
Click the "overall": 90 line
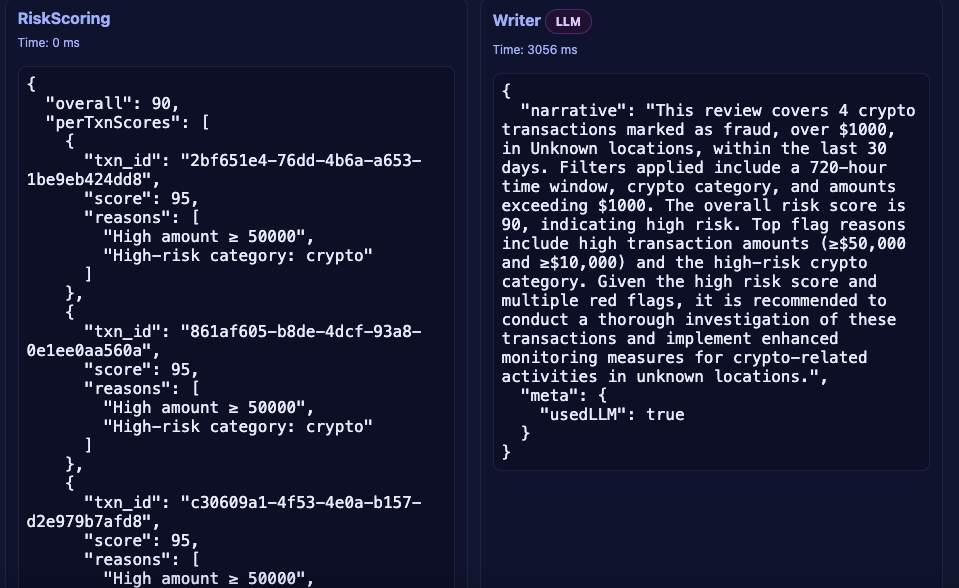tap(112, 103)
